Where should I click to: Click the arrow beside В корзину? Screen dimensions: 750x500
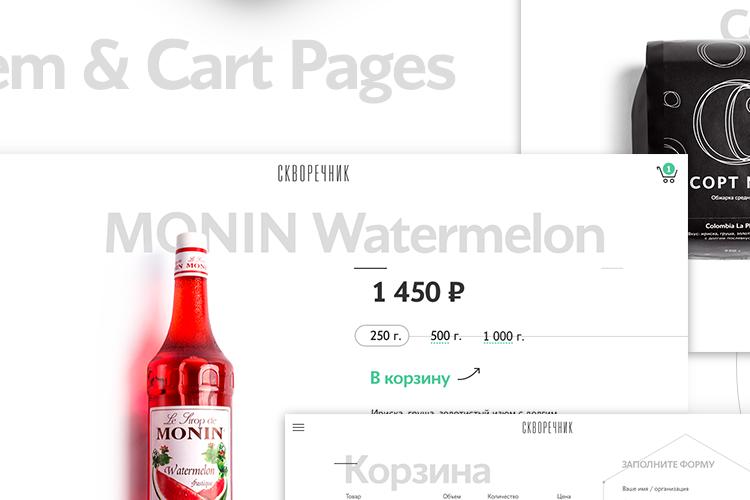tap(469, 374)
